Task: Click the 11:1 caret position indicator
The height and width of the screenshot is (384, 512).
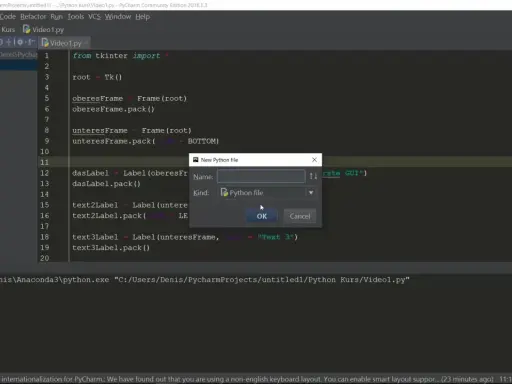Action: coord(505,379)
